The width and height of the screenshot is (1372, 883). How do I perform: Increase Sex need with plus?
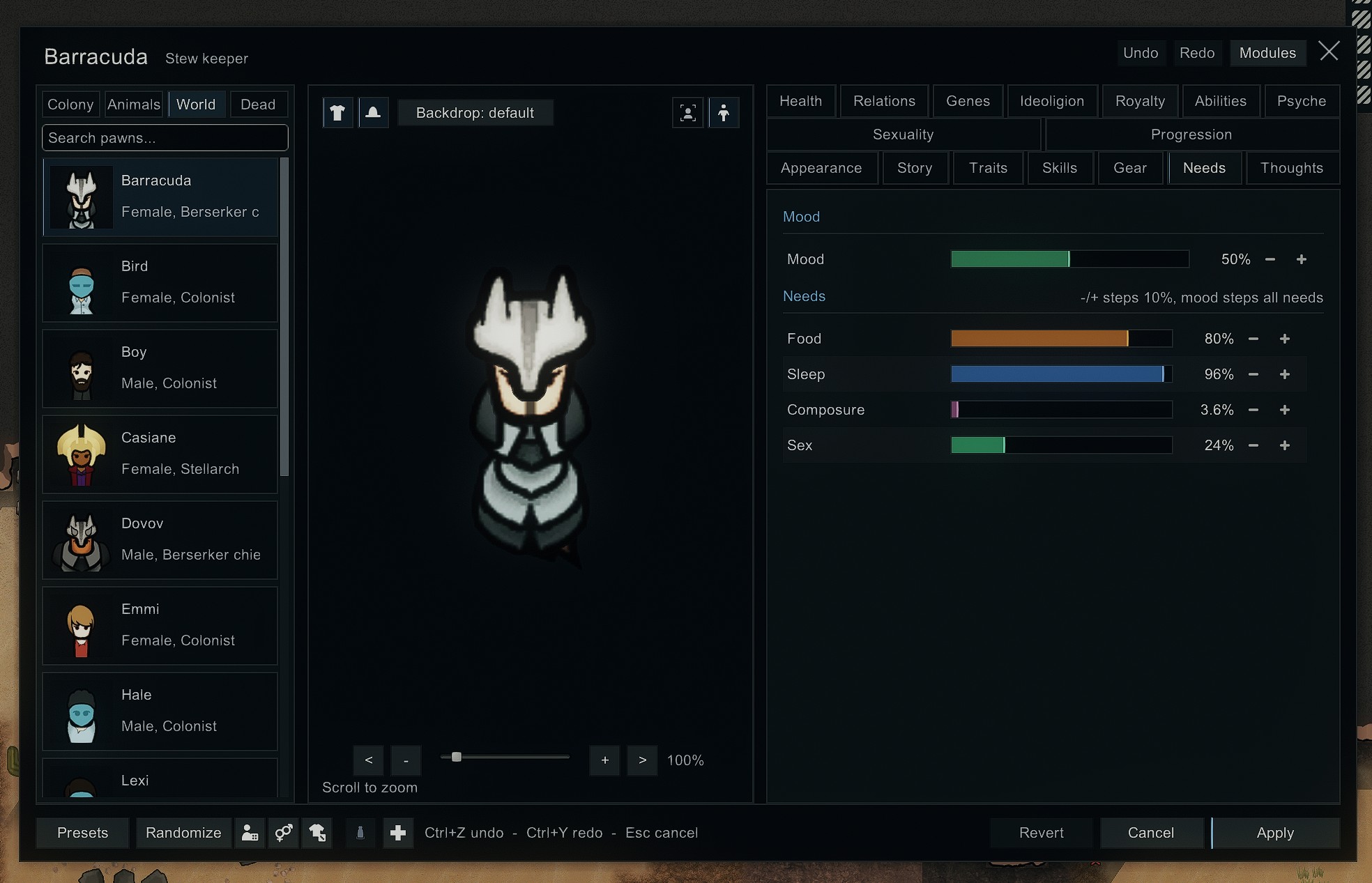1285,445
